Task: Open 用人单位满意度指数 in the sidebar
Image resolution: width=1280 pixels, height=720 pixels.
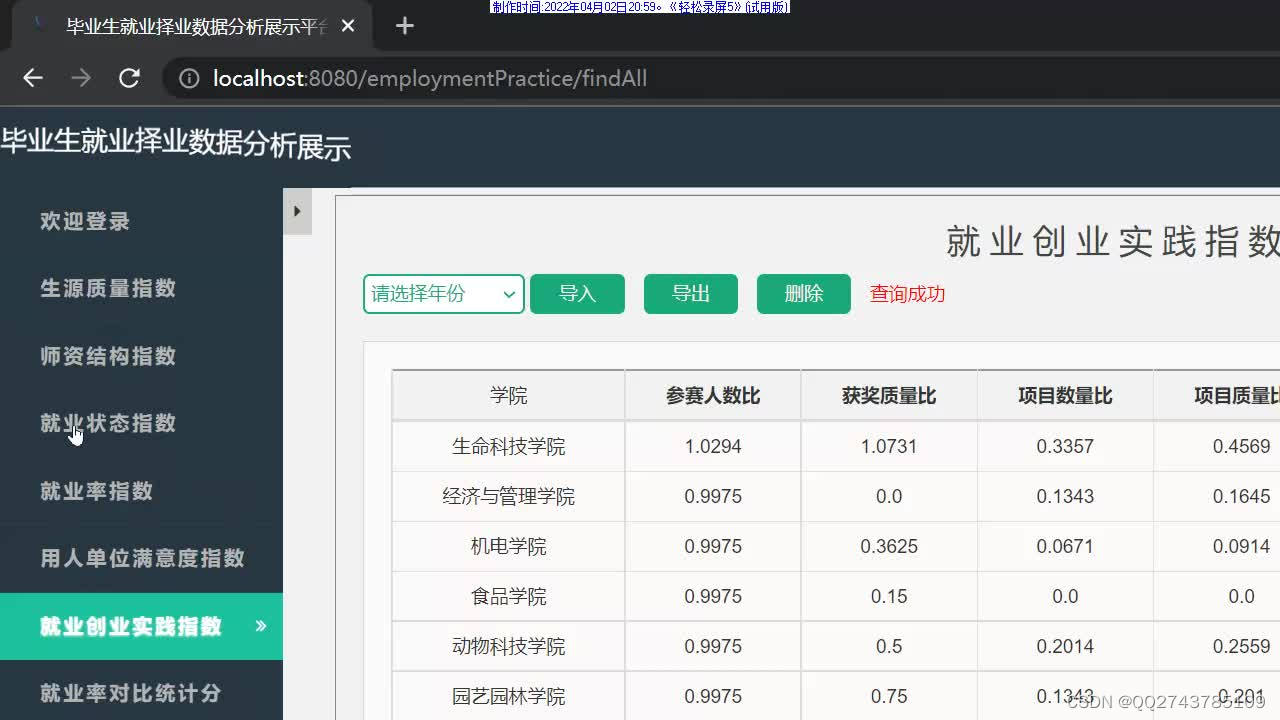Action: (x=142, y=558)
